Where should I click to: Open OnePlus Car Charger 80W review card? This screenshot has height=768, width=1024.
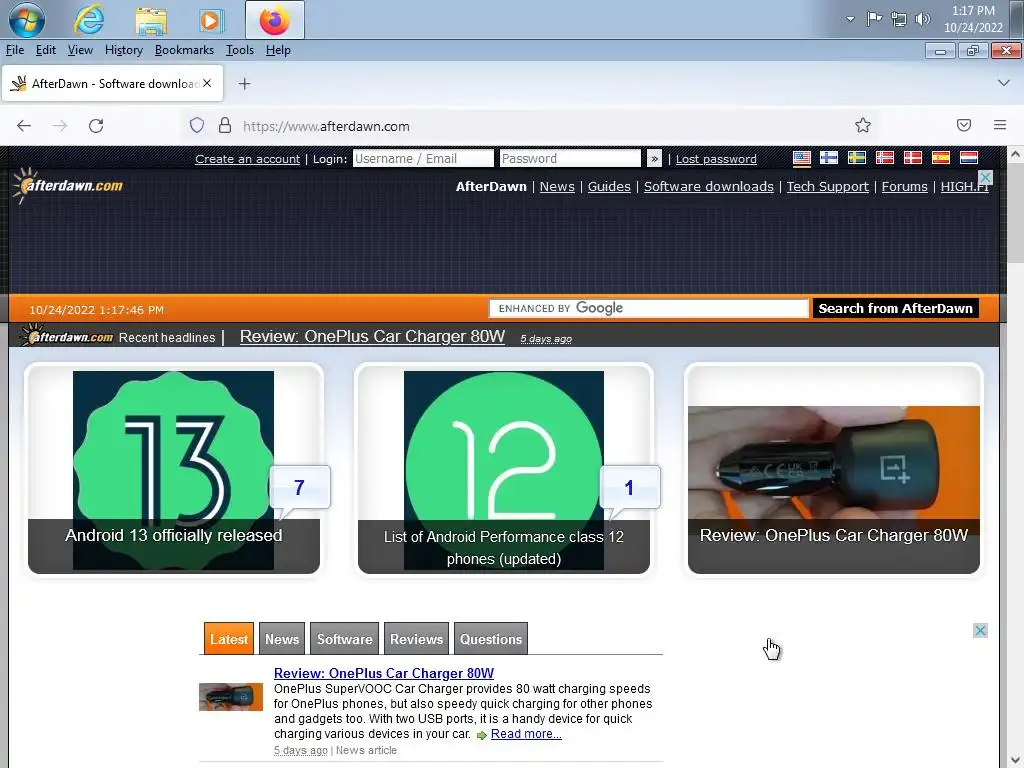833,469
